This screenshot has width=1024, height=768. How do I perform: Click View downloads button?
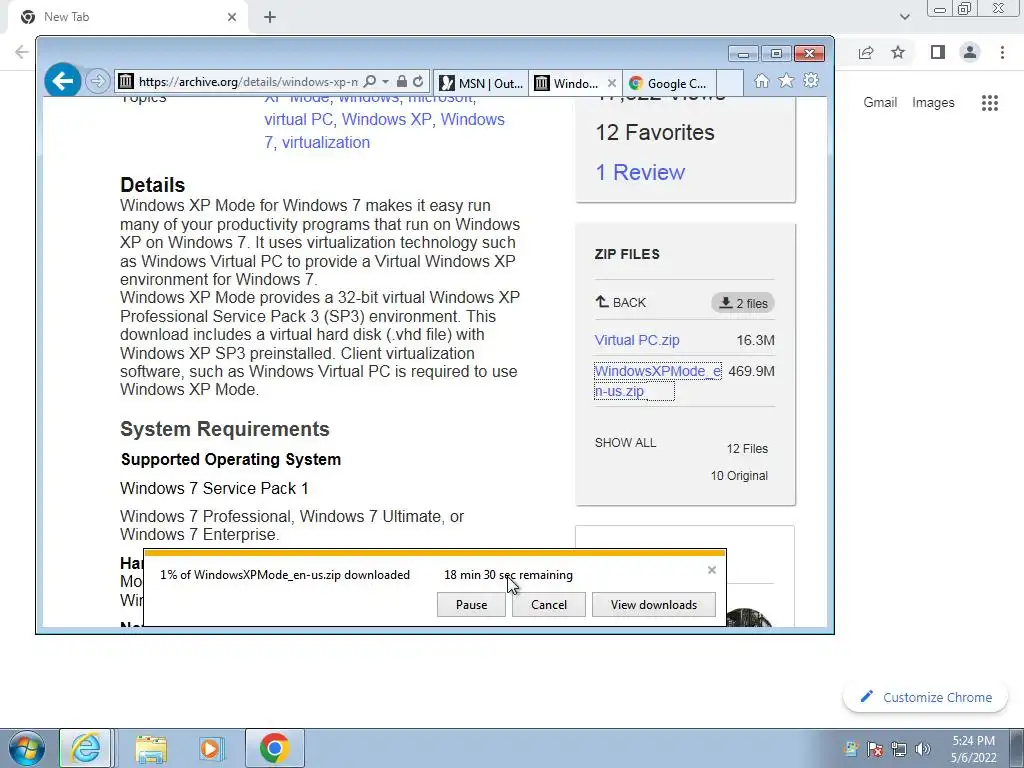[x=654, y=605]
